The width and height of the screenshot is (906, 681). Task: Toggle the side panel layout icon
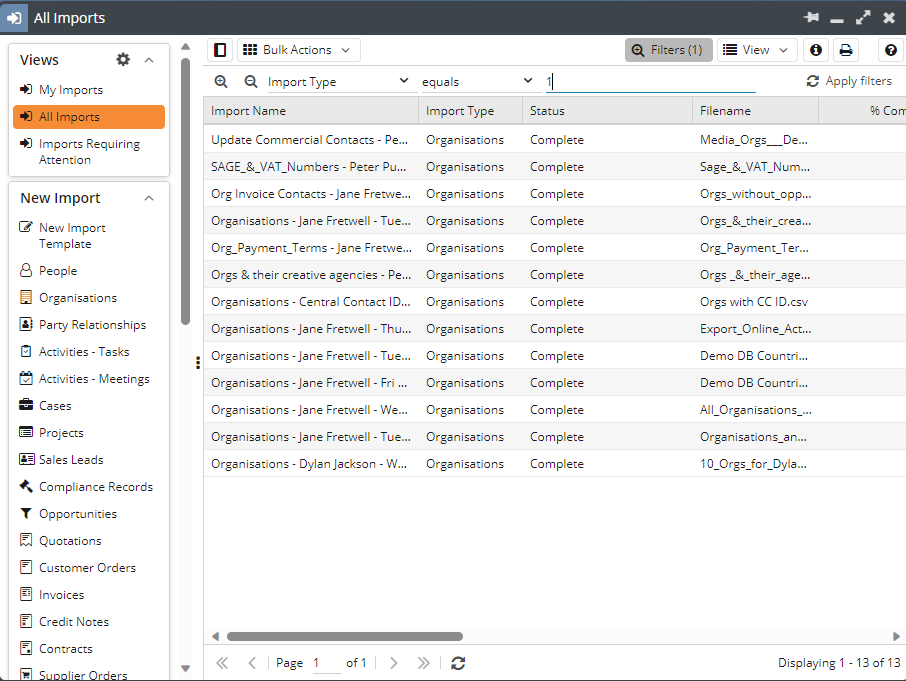(x=220, y=50)
